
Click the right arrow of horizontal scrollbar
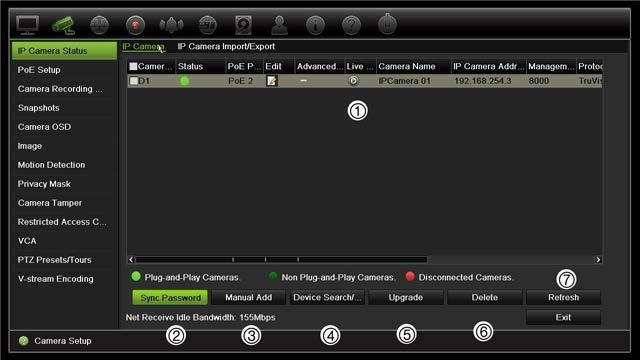[x=598, y=260]
